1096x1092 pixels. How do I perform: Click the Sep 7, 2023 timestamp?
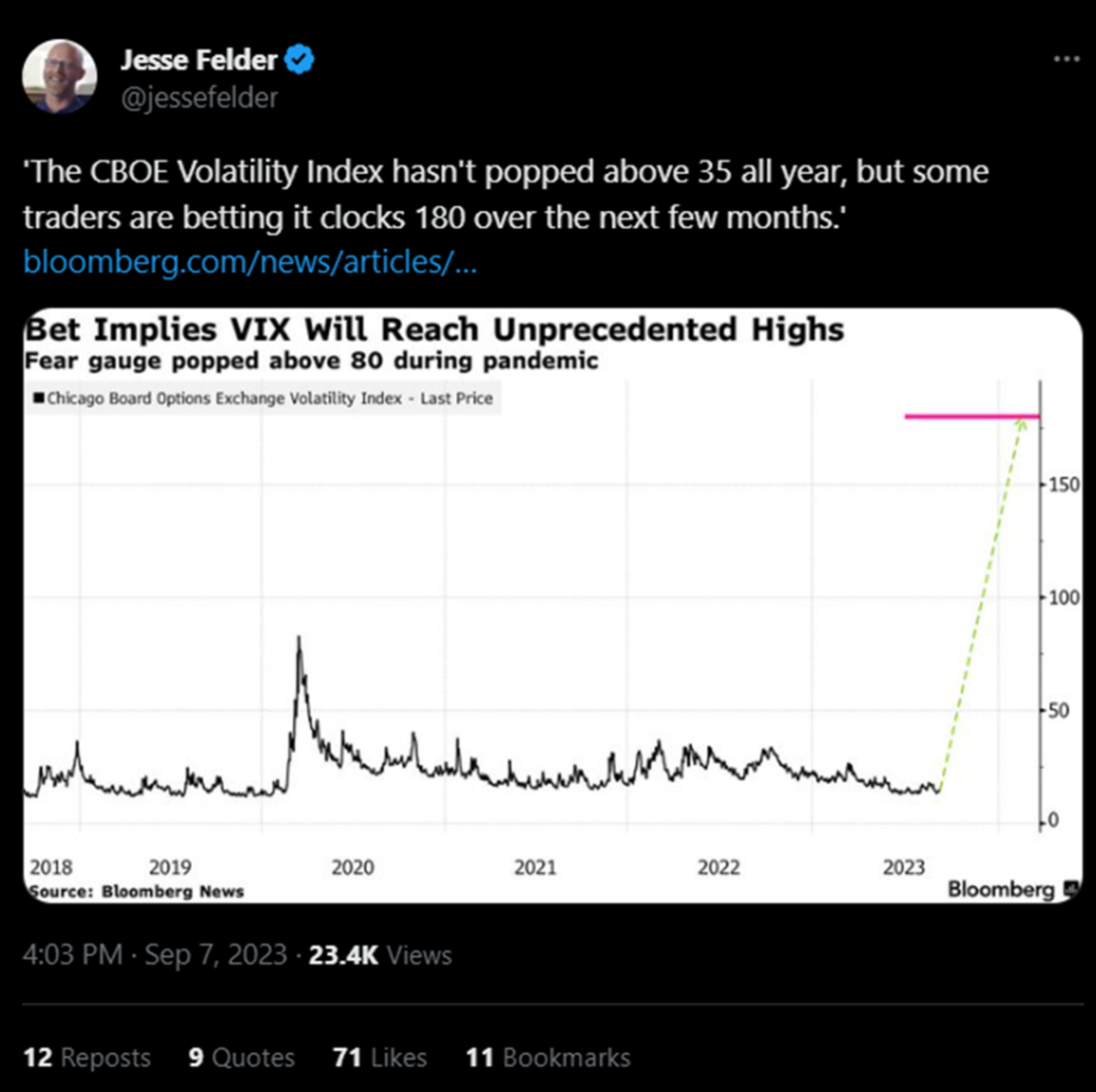(x=216, y=955)
